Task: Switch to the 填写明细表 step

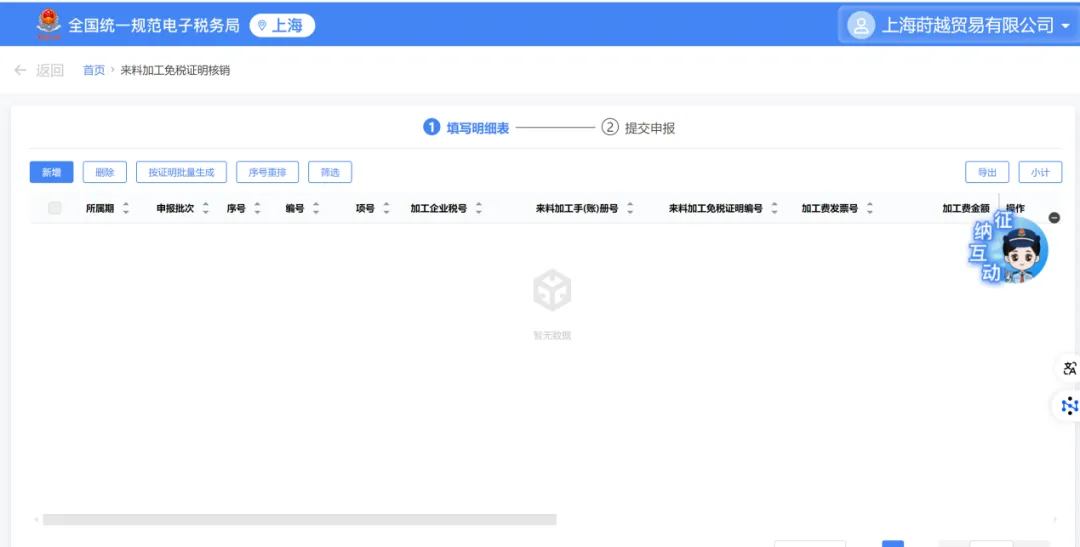Action: point(467,128)
